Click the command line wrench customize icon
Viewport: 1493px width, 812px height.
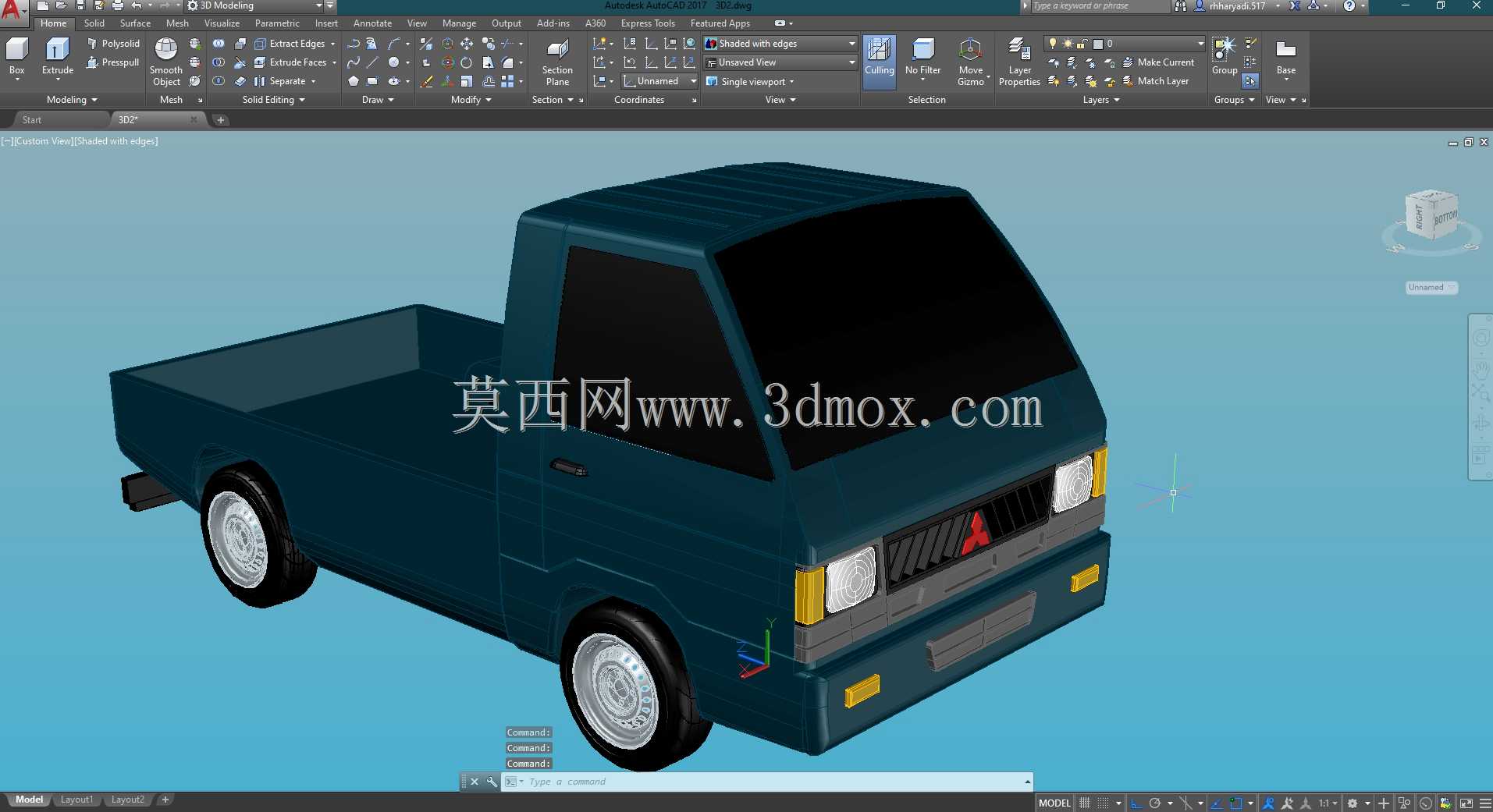coord(492,782)
